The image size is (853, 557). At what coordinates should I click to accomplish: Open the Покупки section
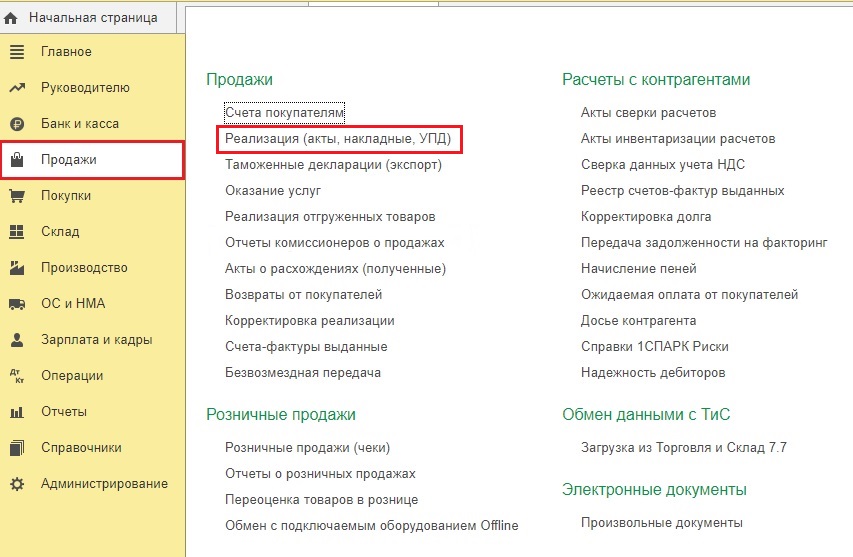[x=92, y=196]
